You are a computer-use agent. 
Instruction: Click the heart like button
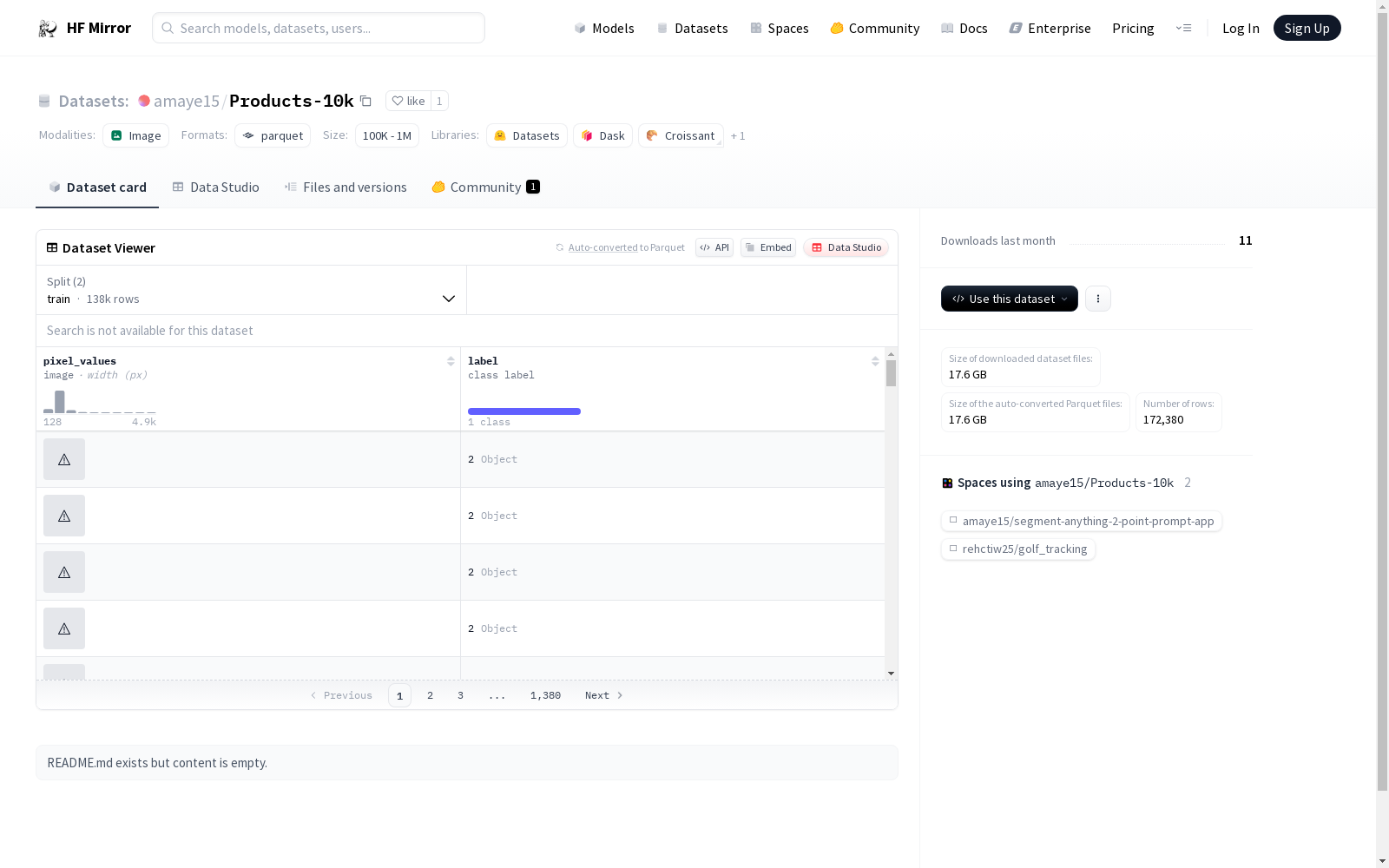click(408, 101)
